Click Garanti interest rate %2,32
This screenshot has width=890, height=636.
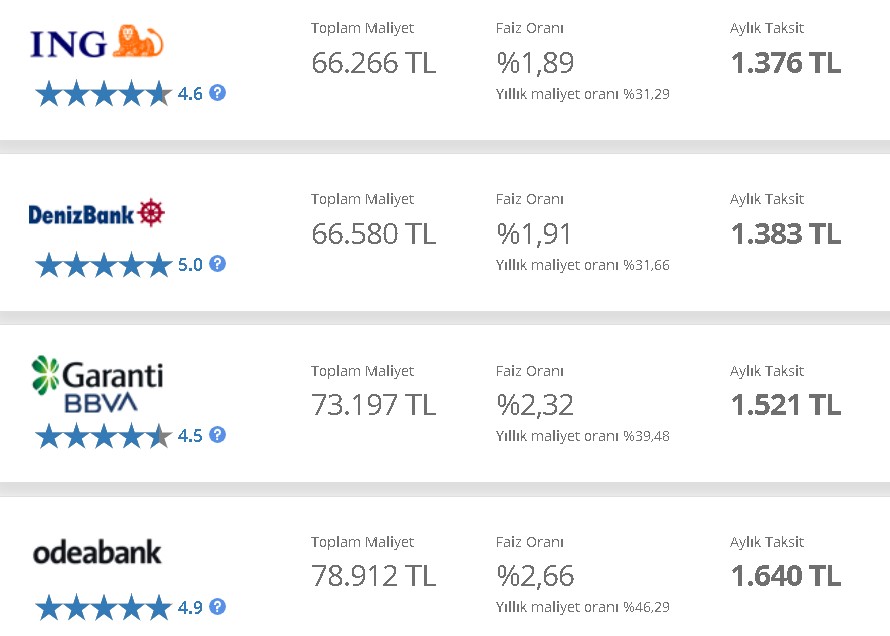click(535, 405)
